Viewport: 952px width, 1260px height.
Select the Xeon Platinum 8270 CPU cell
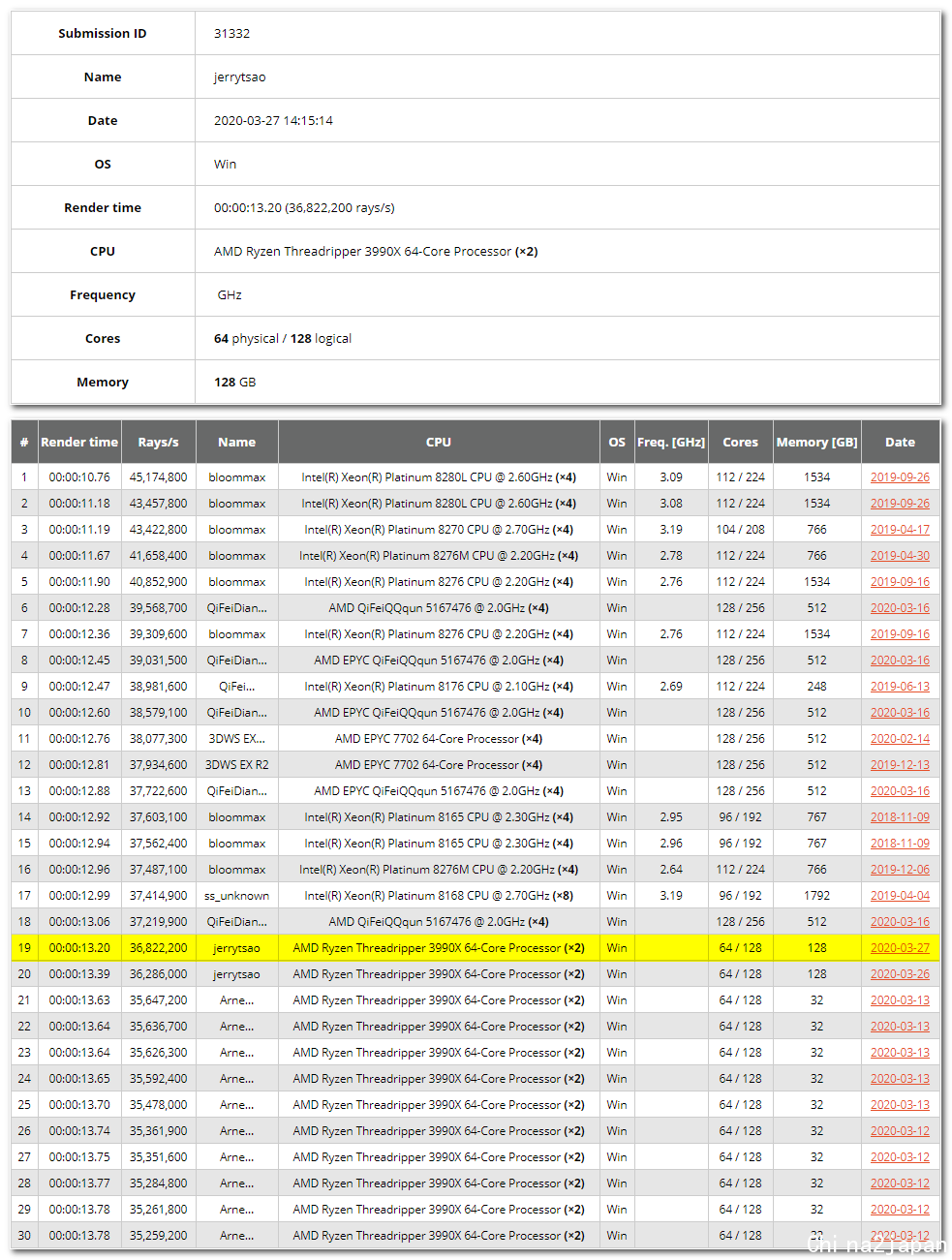coord(439,530)
